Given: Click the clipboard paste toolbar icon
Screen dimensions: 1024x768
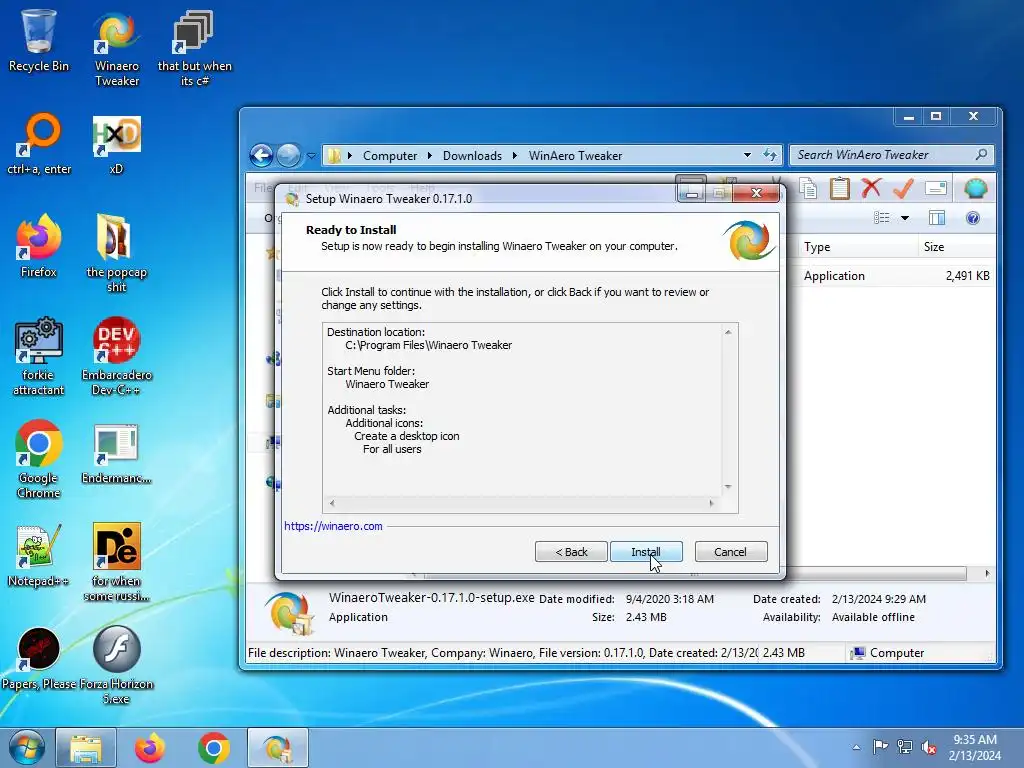Looking at the screenshot, I should pyautogui.click(x=839, y=188).
